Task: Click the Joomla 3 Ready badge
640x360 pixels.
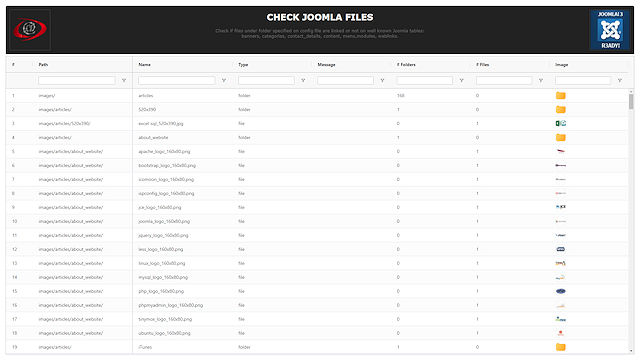Action: [x=610, y=29]
